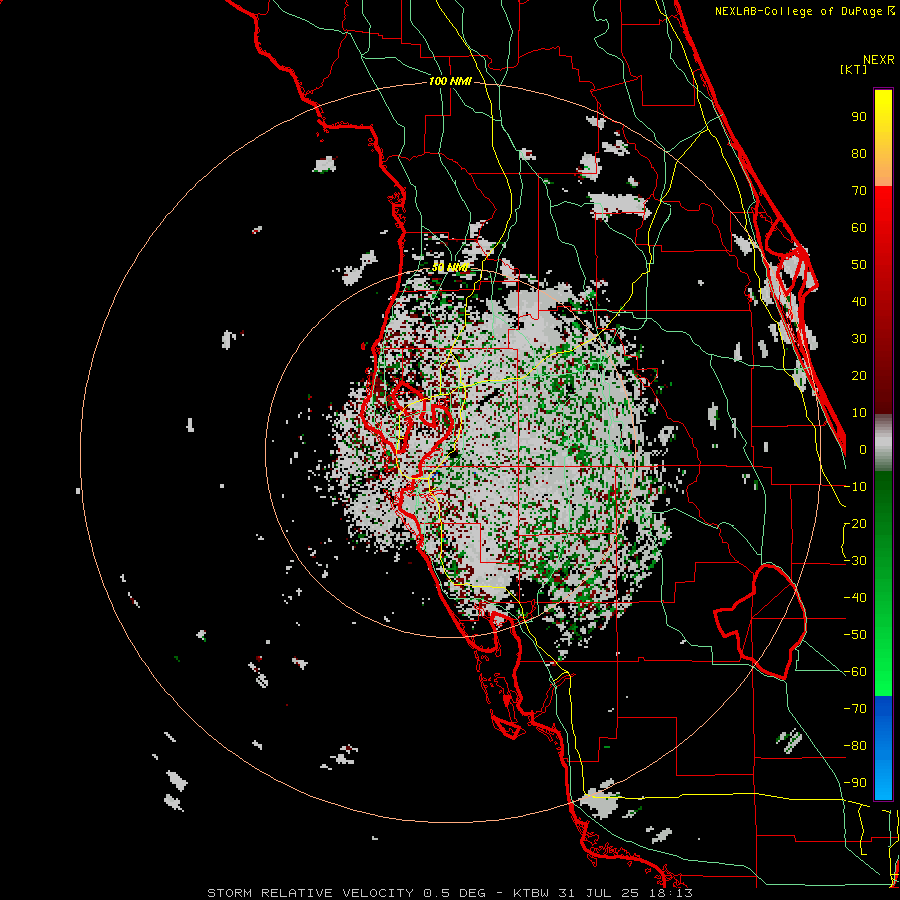Select the -60 value on velocity scale
Viewport: 900px width, 900px height.
click(x=855, y=672)
